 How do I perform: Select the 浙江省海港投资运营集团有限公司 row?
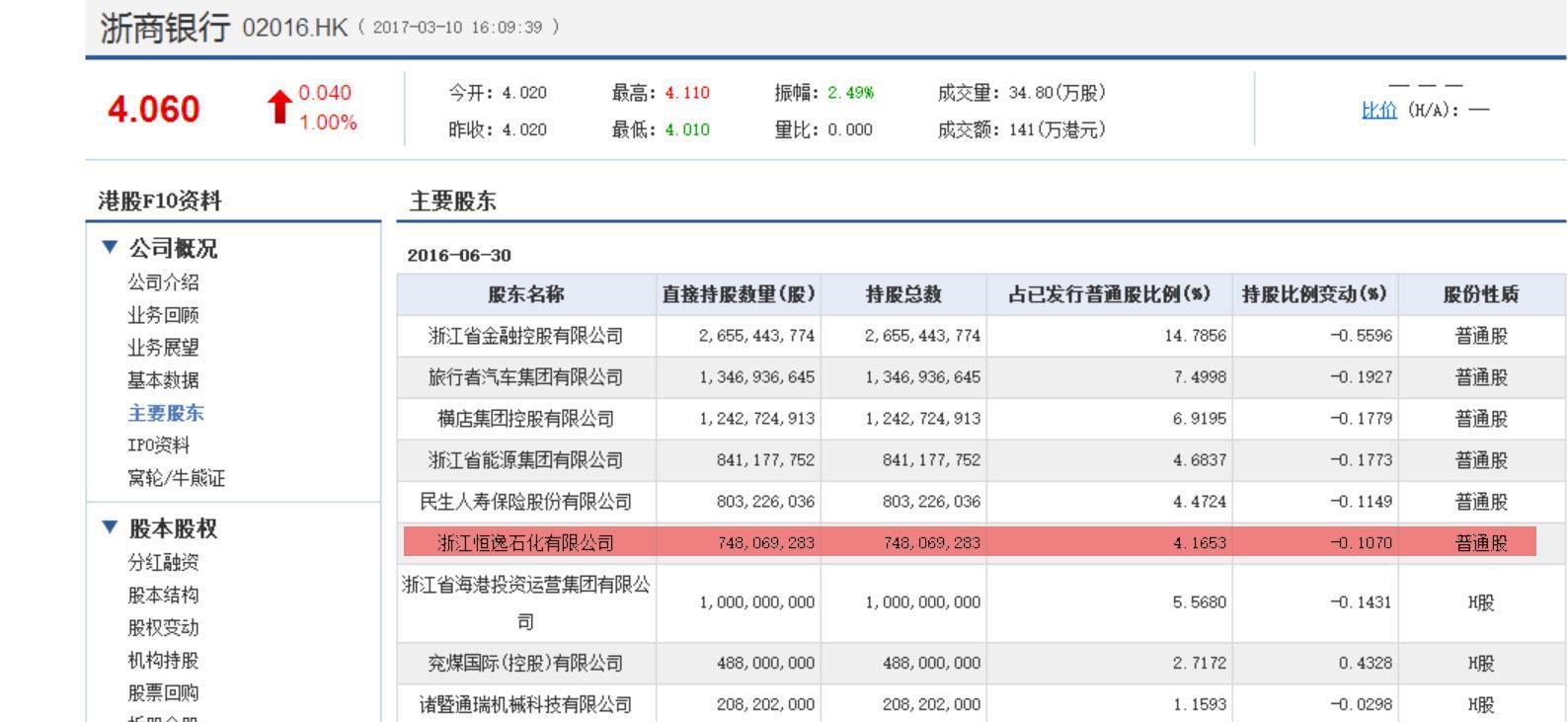click(981, 602)
